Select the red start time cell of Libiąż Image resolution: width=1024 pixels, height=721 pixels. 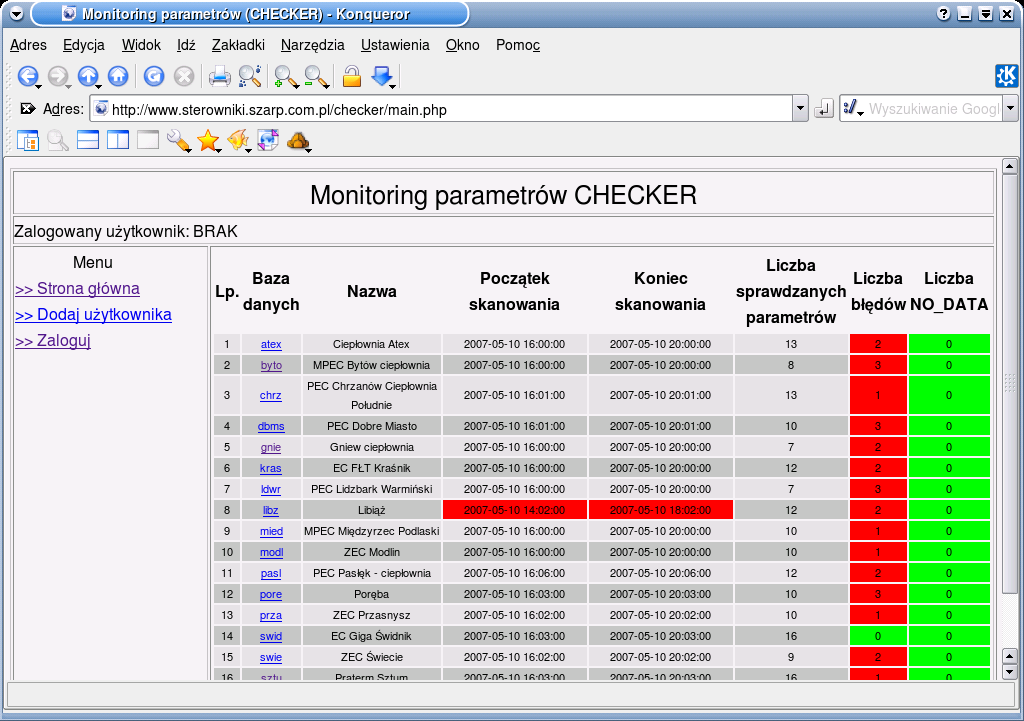pos(515,510)
